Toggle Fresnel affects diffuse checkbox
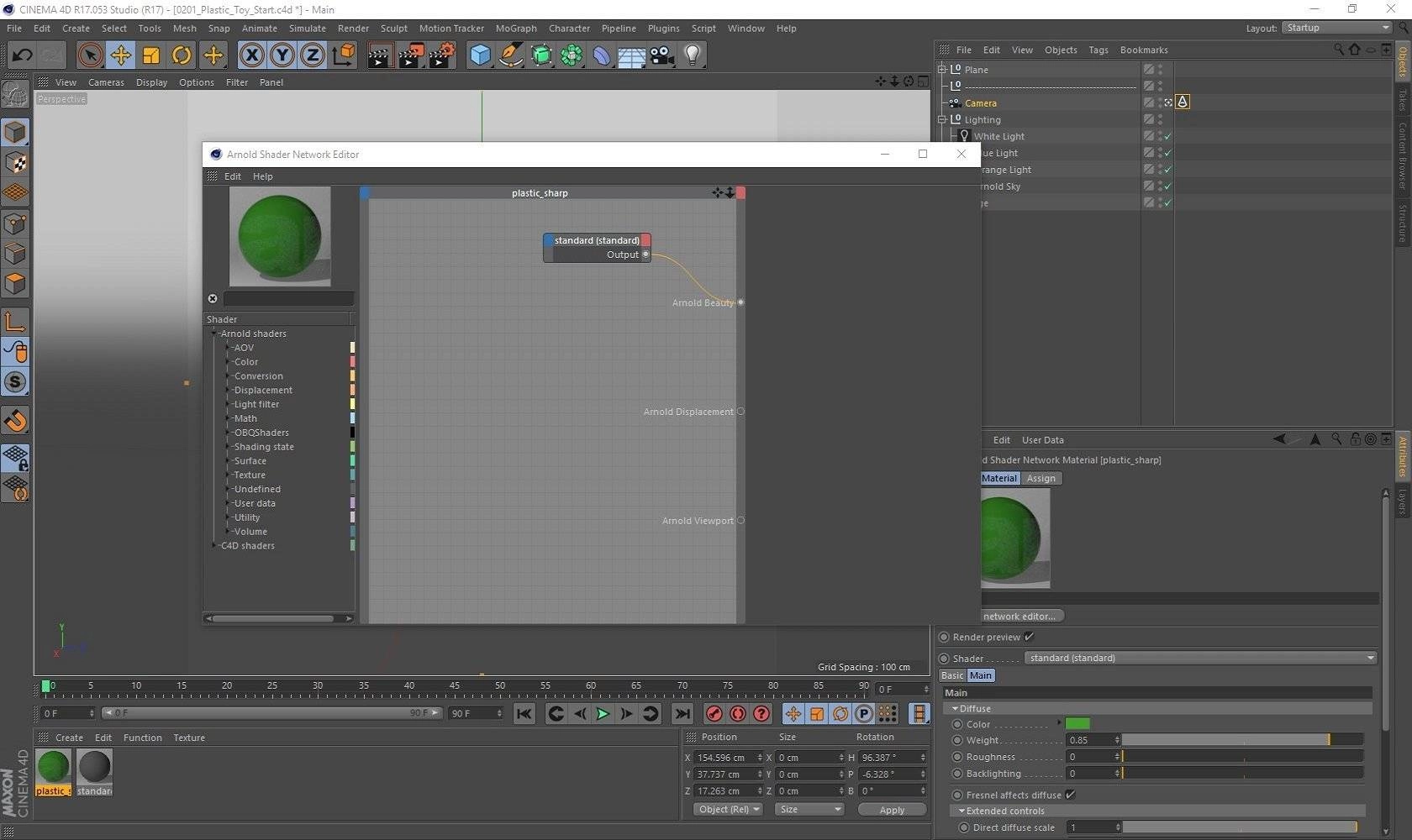 [1070, 795]
